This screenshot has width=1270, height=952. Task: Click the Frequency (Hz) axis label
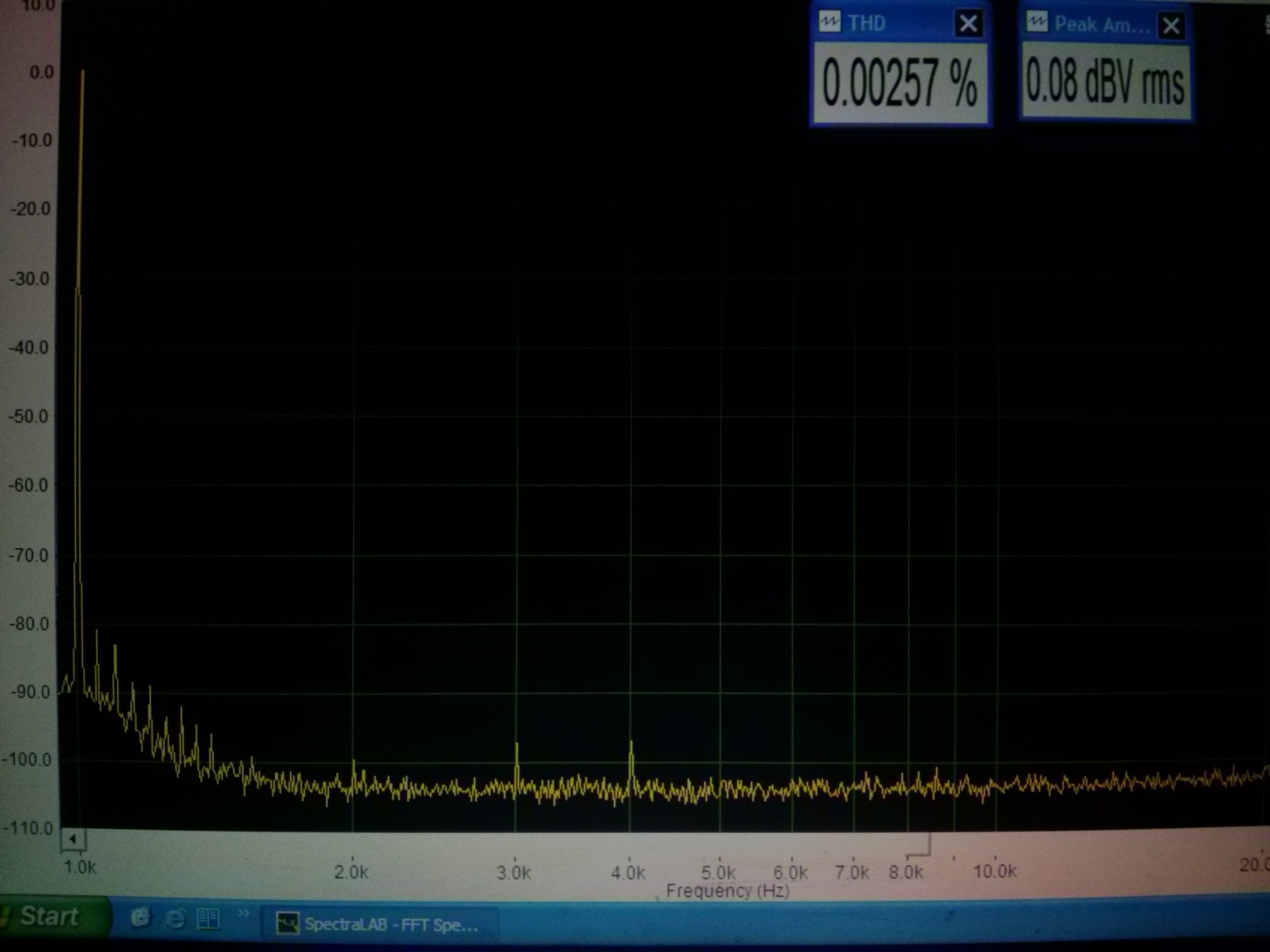(x=727, y=891)
